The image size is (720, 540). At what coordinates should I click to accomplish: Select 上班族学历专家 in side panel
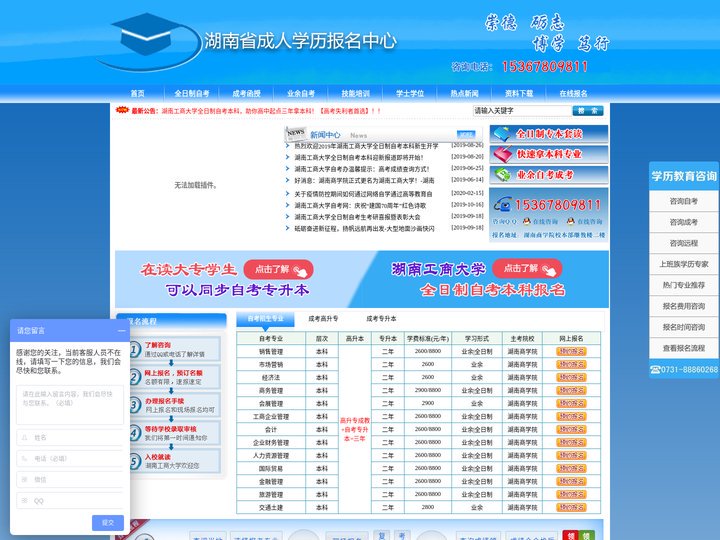coord(684,264)
